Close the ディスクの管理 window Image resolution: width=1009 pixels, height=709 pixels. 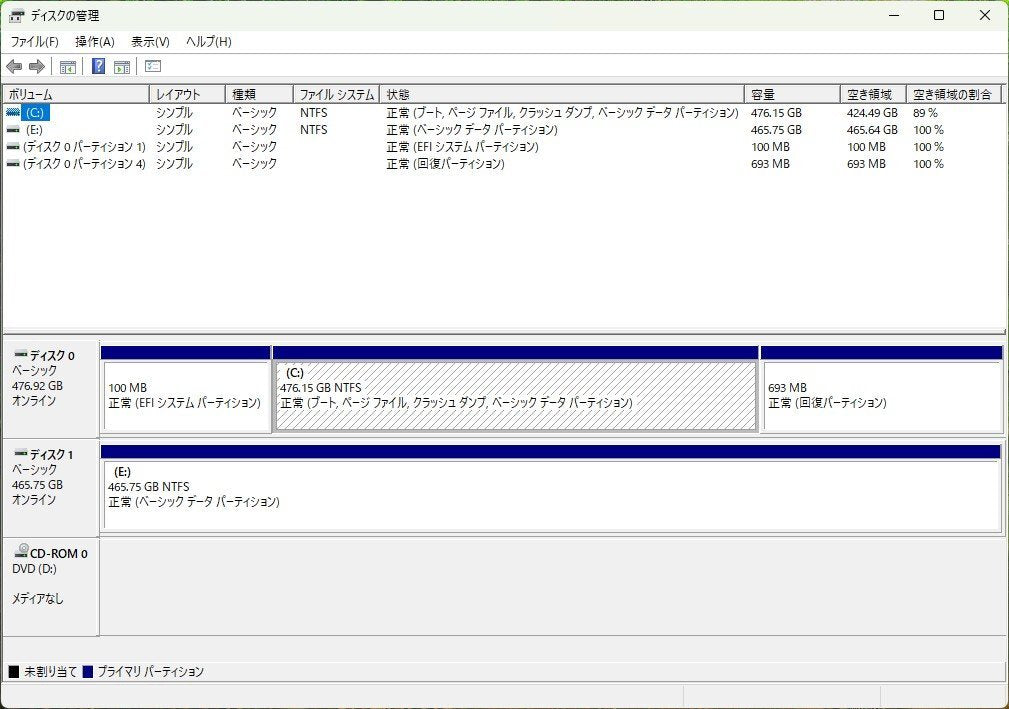[985, 15]
